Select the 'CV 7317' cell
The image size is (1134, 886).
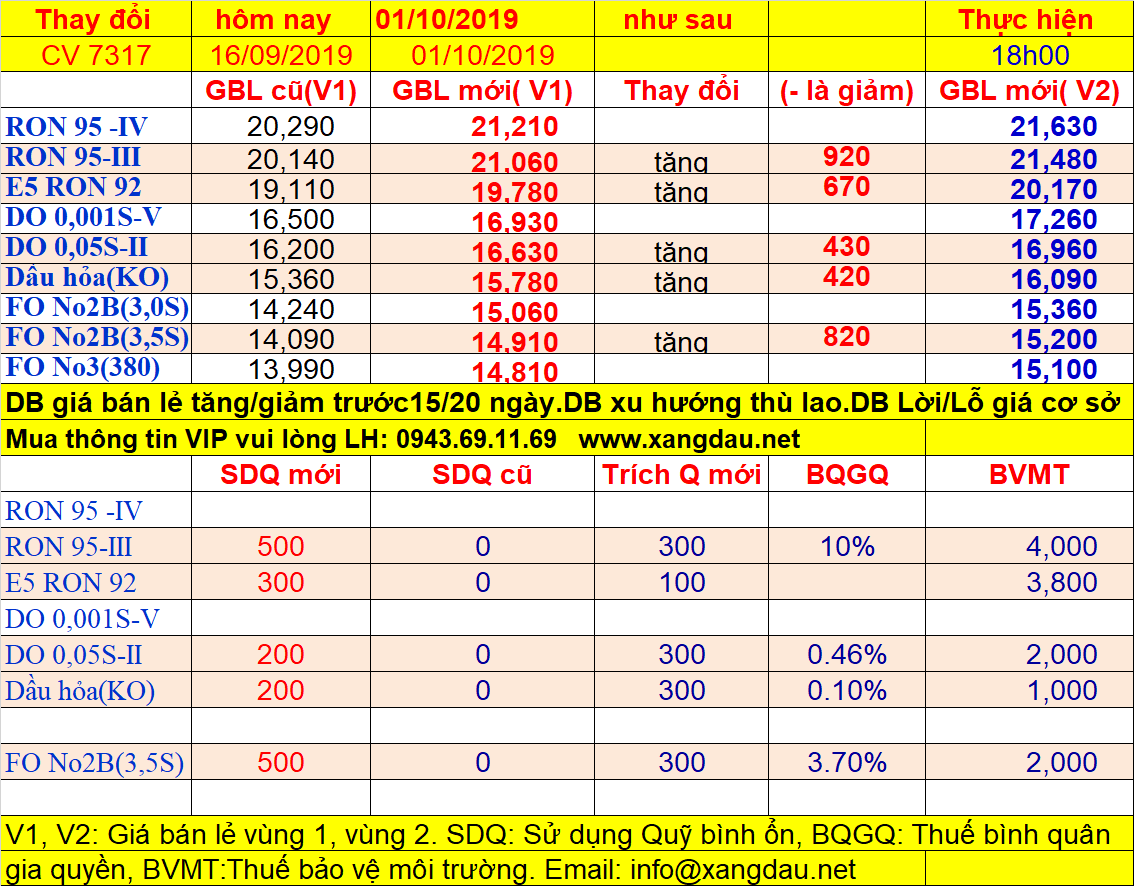click(96, 56)
